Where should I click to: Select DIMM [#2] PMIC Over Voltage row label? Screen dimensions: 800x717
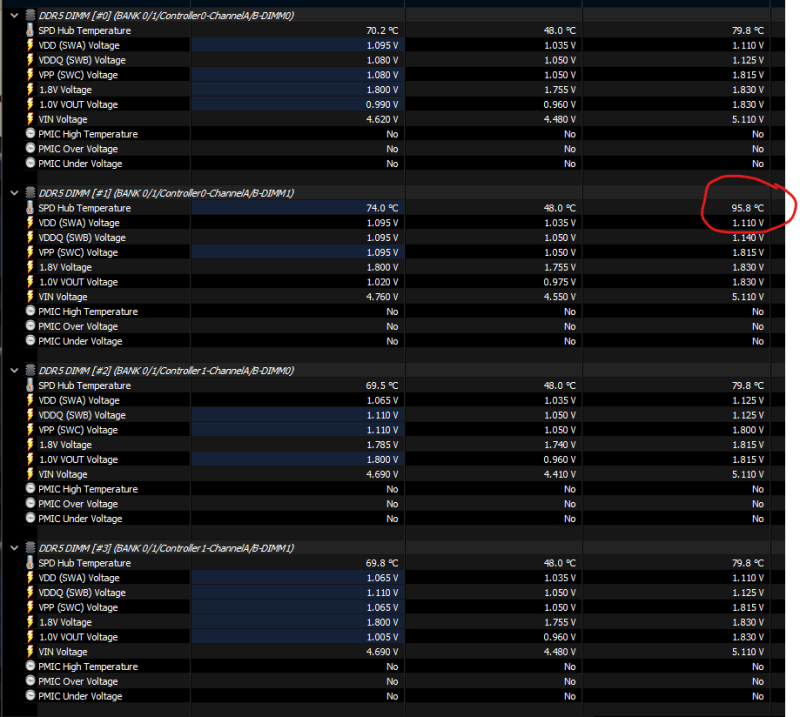[x=78, y=504]
